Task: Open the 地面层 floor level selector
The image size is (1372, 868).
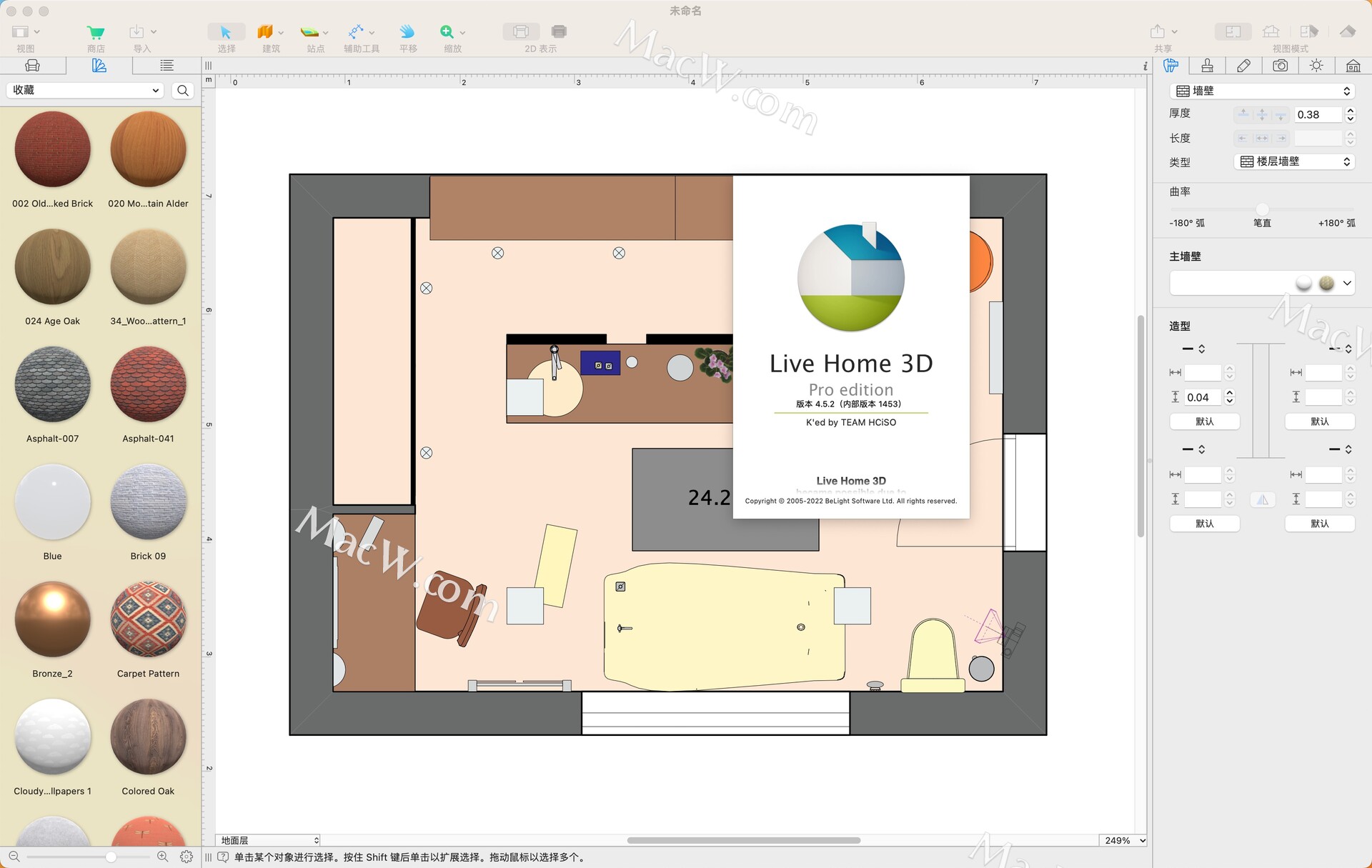Action: coord(269,840)
